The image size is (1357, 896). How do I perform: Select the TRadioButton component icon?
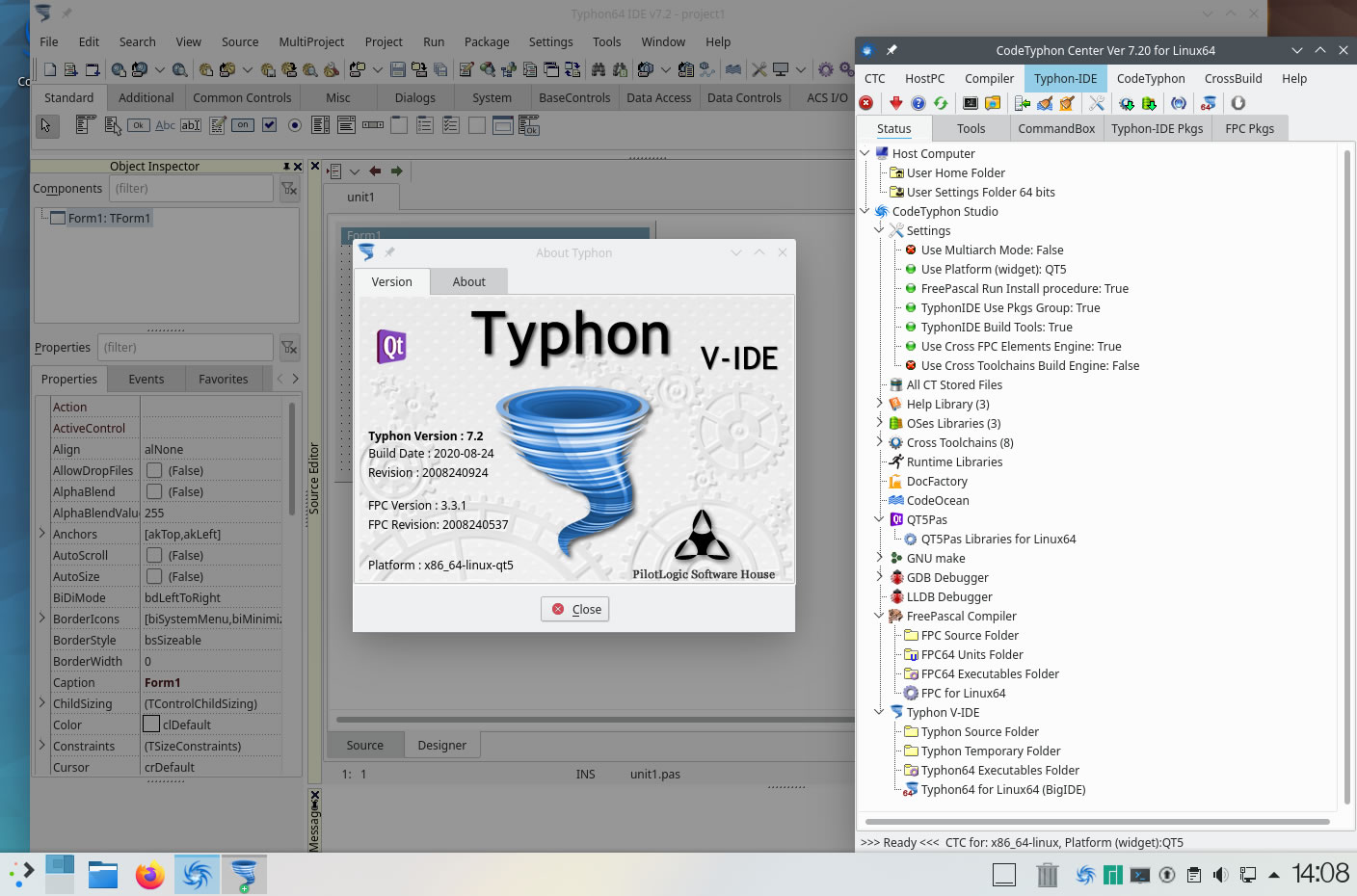pyautogui.click(x=295, y=125)
